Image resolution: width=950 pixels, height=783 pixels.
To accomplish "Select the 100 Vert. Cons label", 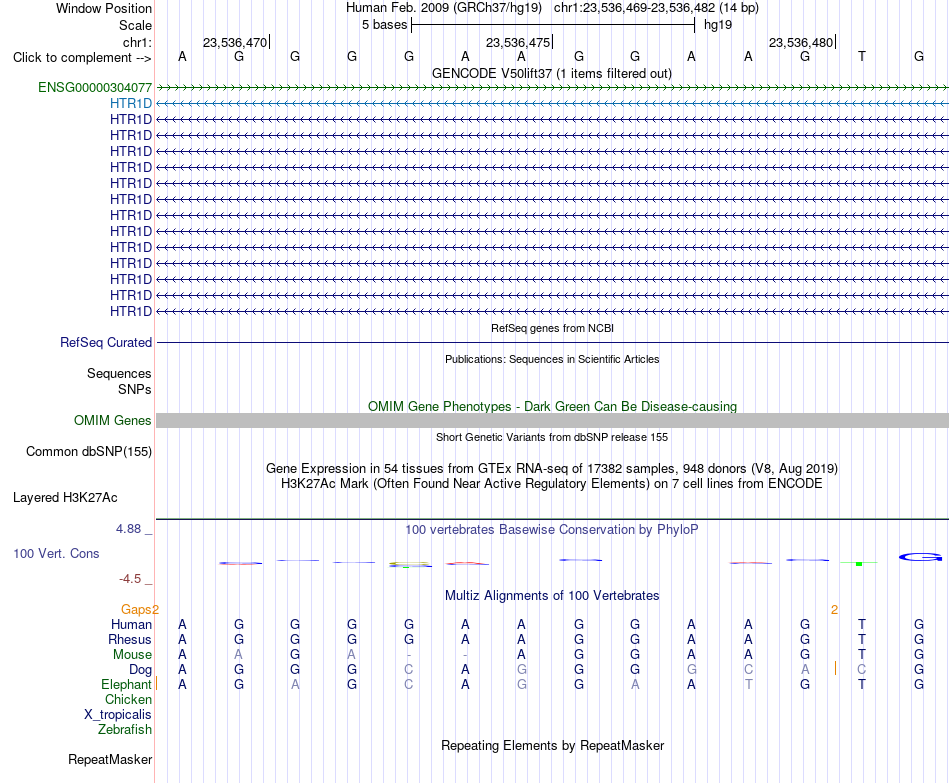I will pyautogui.click(x=56, y=553).
